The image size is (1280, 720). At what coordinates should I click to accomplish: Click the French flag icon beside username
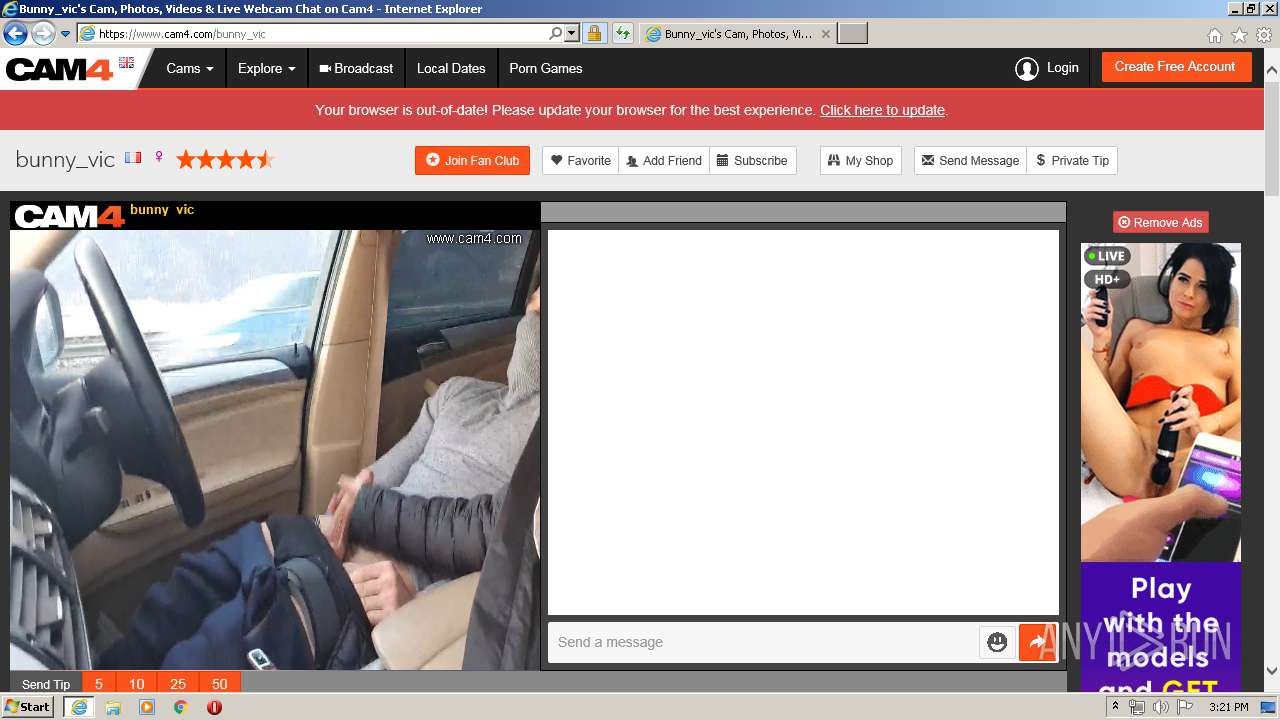[133, 158]
